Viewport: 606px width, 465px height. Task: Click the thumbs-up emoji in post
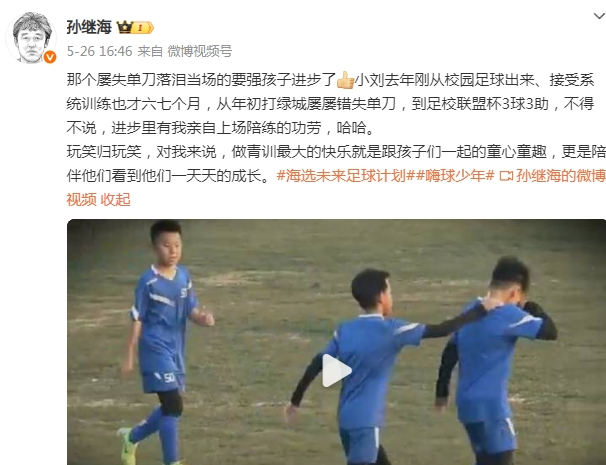(346, 80)
